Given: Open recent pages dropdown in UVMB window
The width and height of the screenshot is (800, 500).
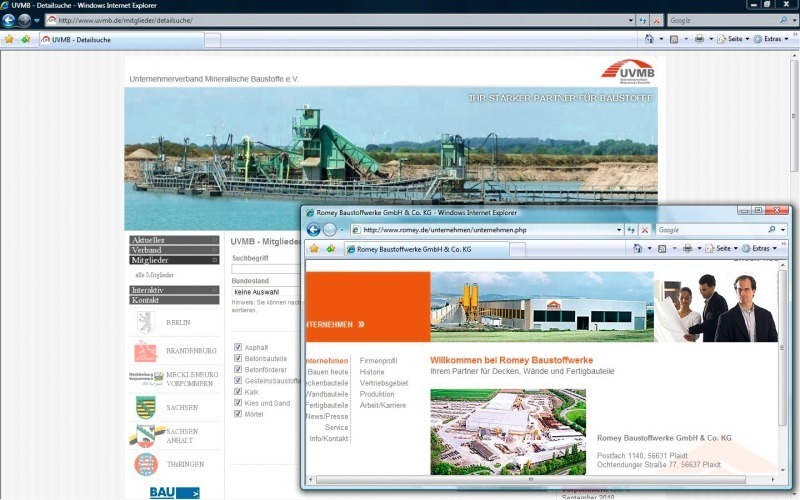Looking at the screenshot, I should (x=37, y=21).
